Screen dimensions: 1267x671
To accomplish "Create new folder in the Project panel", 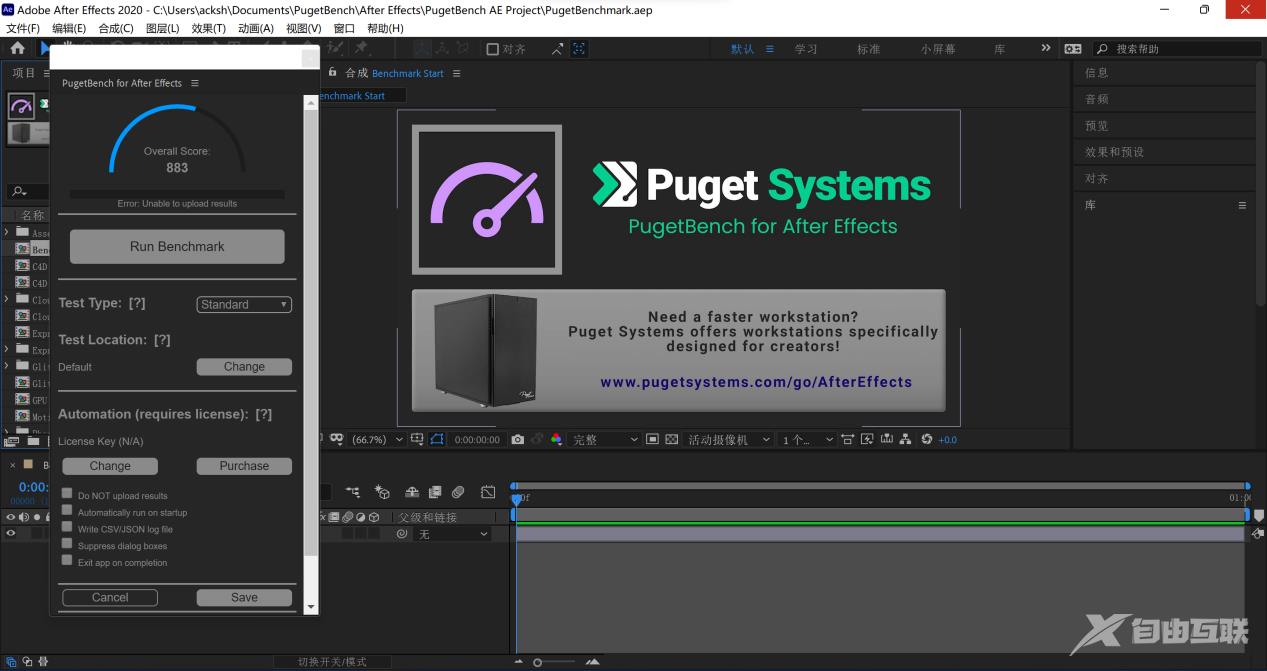I will (x=33, y=441).
